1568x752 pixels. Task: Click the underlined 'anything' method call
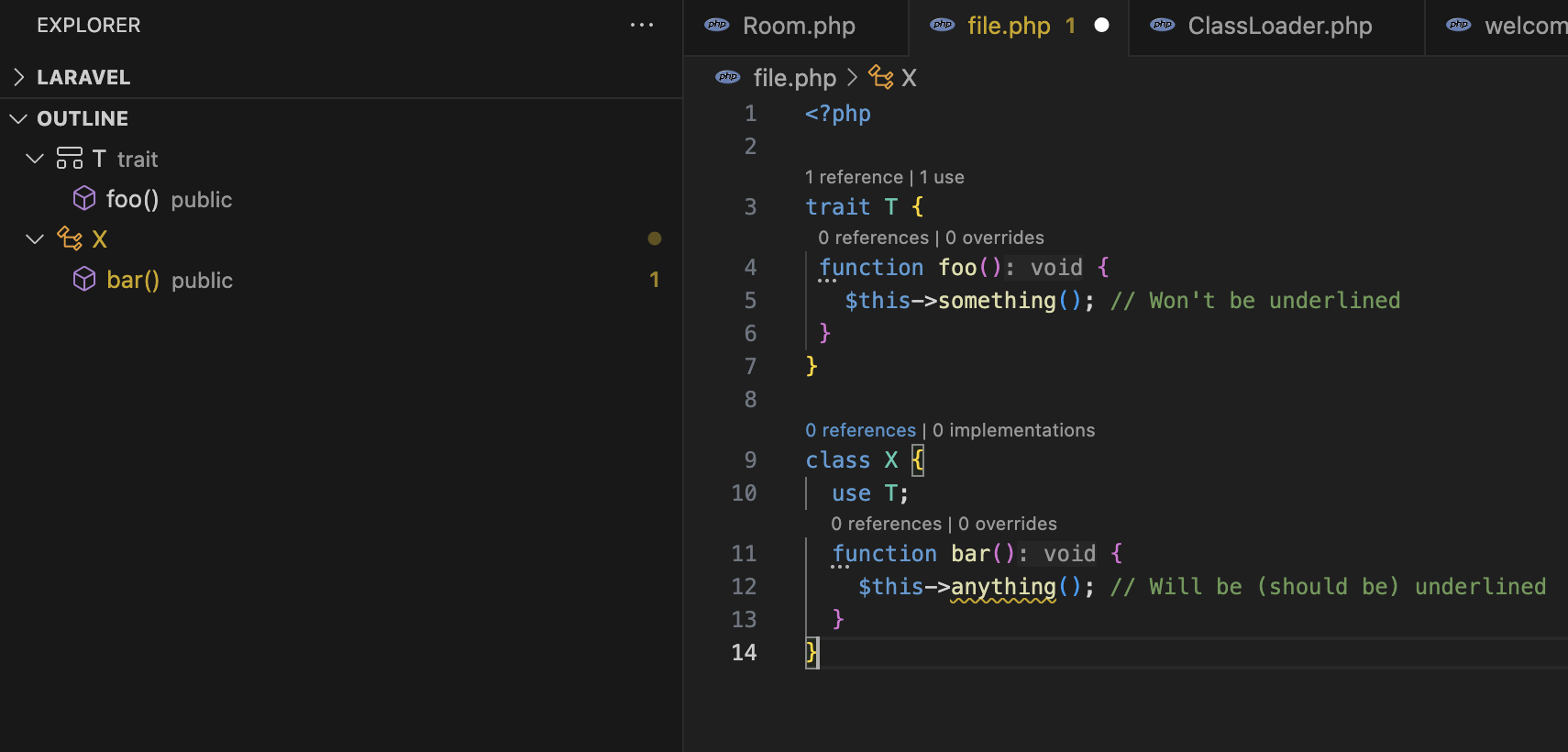(x=1003, y=587)
